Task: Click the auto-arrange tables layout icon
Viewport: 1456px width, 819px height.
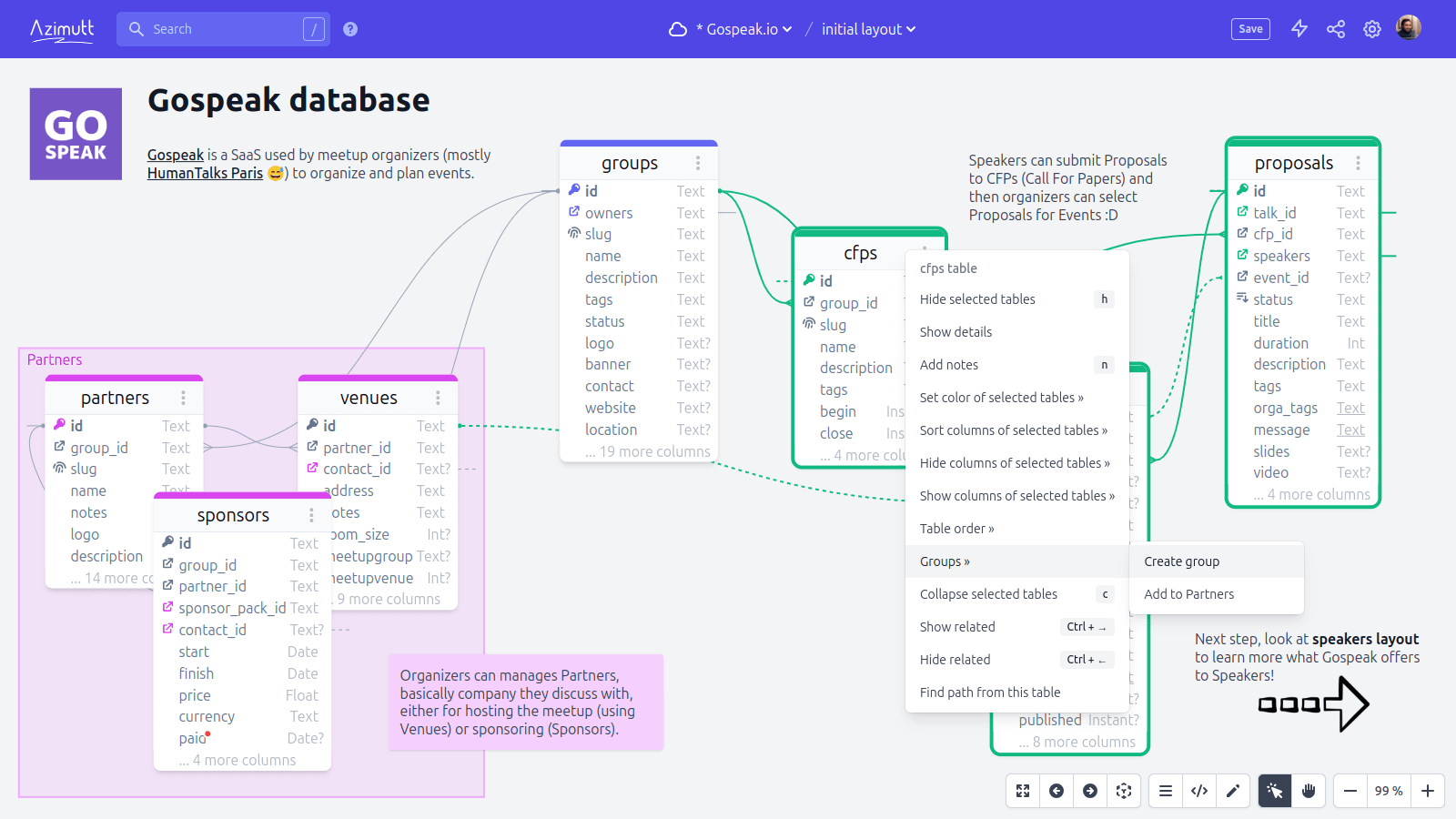Action: pyautogui.click(x=1124, y=791)
